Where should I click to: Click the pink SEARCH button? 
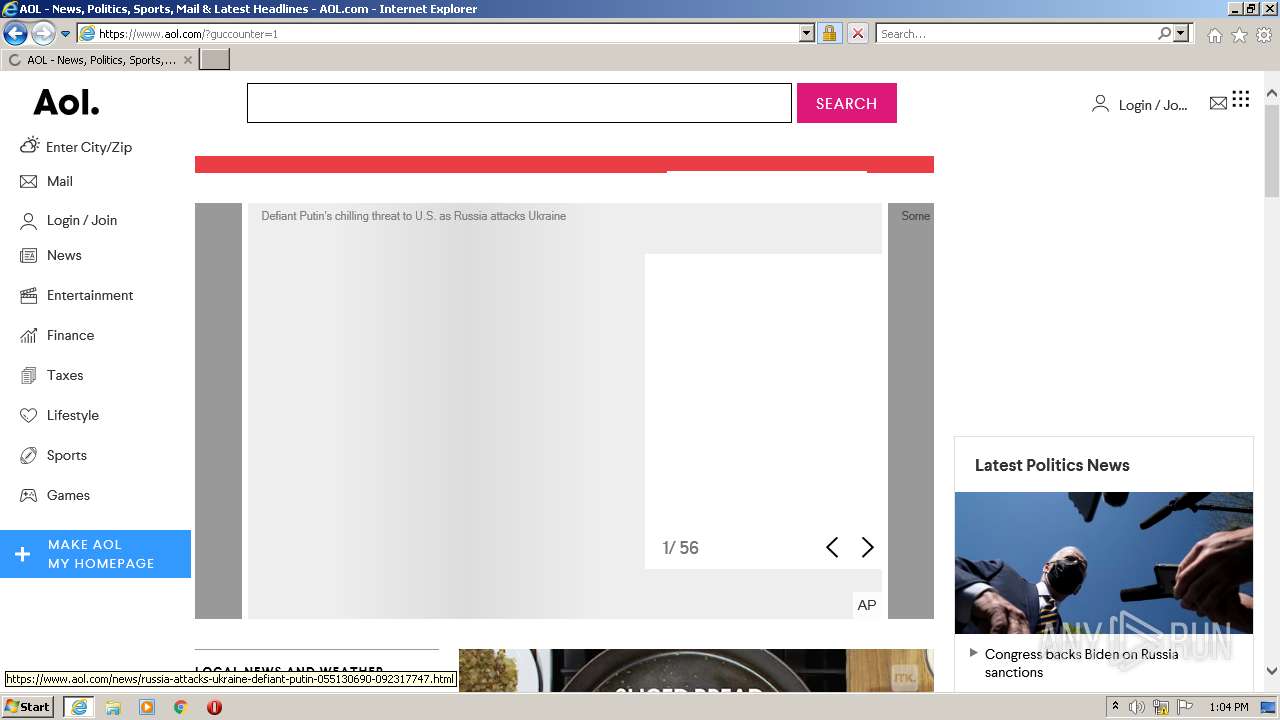846,103
